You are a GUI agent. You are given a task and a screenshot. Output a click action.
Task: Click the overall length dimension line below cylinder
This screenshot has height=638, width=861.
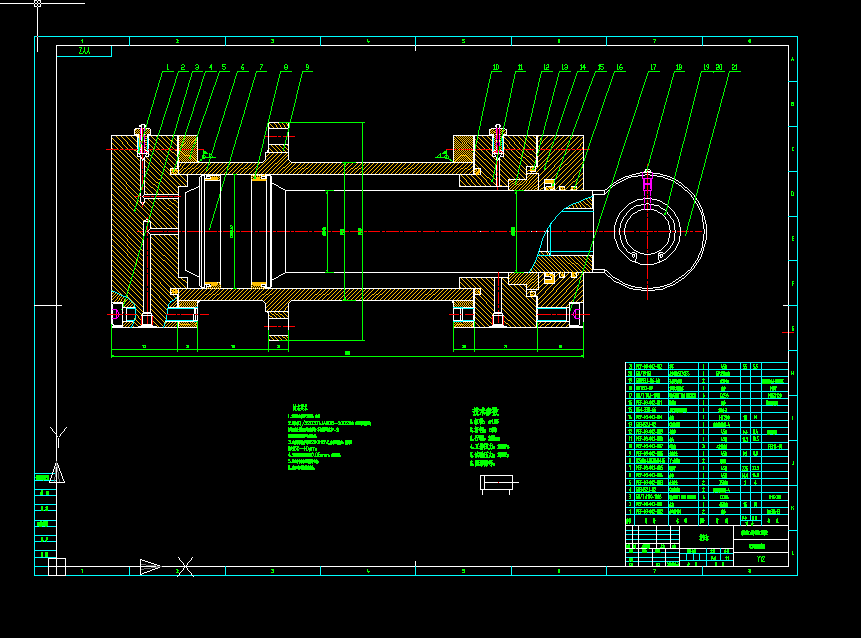[x=347, y=356]
